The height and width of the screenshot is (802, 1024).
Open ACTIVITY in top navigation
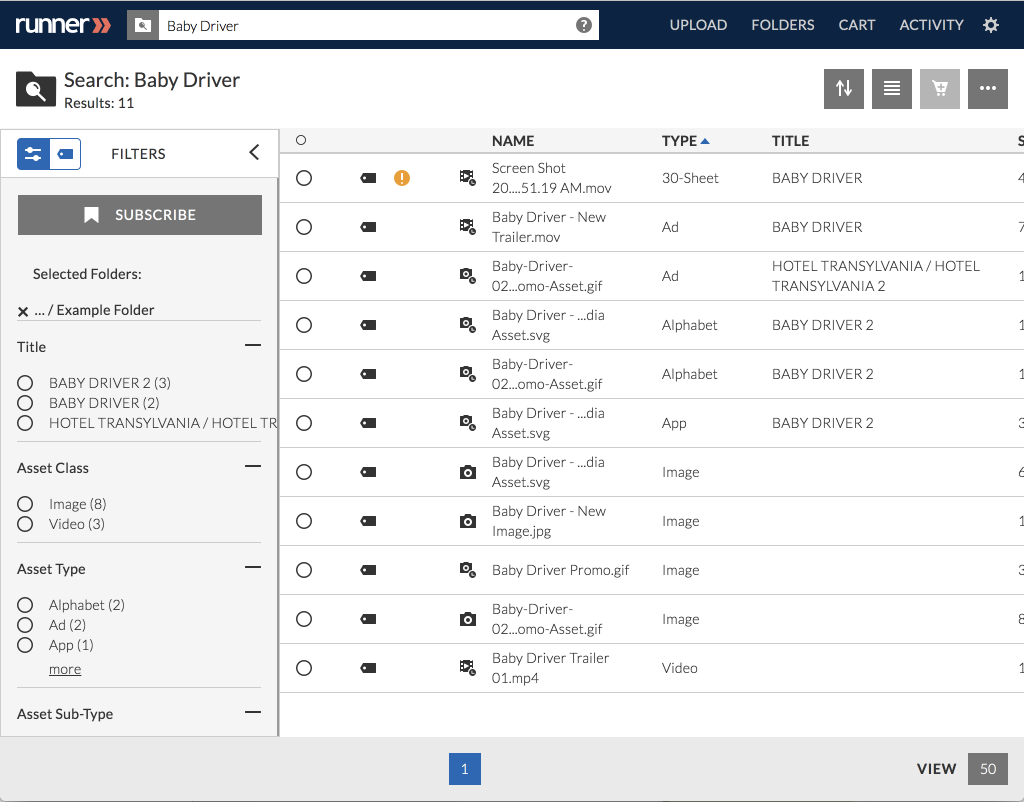931,25
